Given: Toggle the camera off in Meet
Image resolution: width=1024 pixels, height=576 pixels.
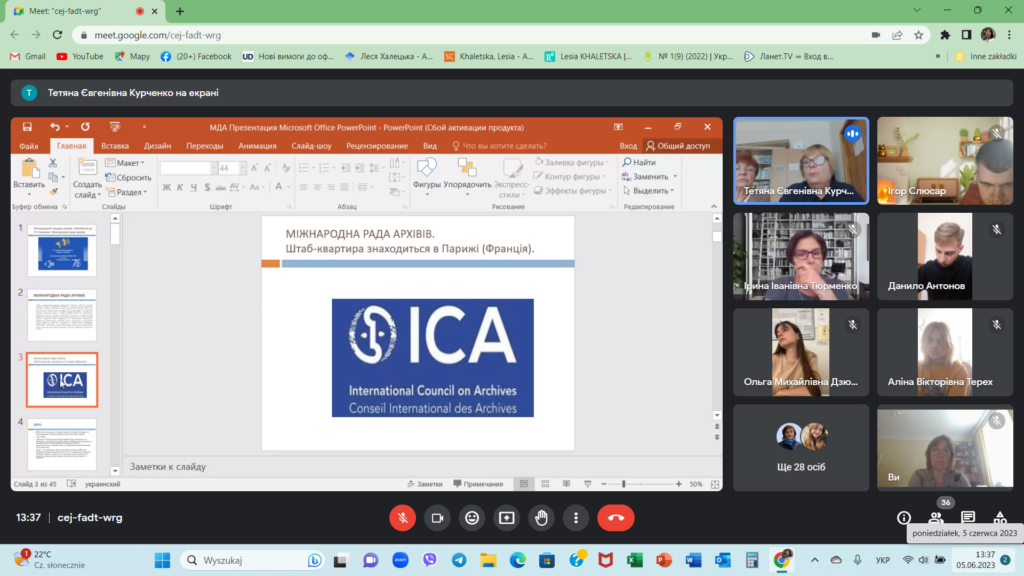Looking at the screenshot, I should 436,517.
